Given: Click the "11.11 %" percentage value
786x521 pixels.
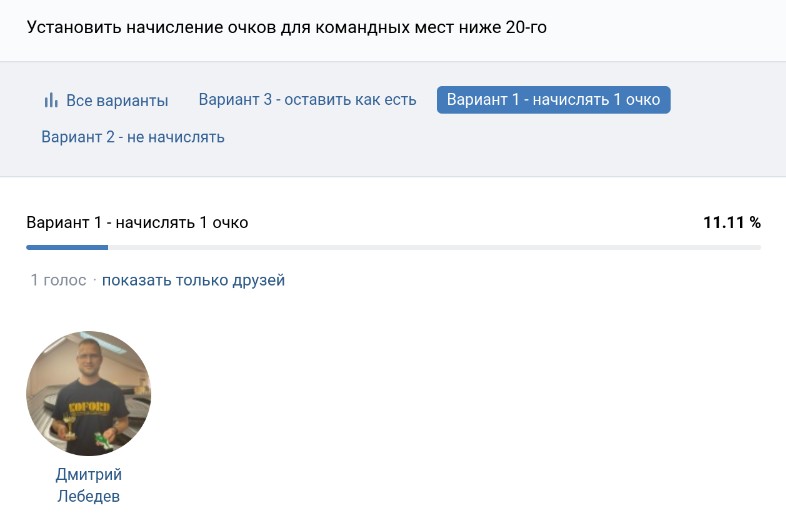Looking at the screenshot, I should click(x=731, y=223).
